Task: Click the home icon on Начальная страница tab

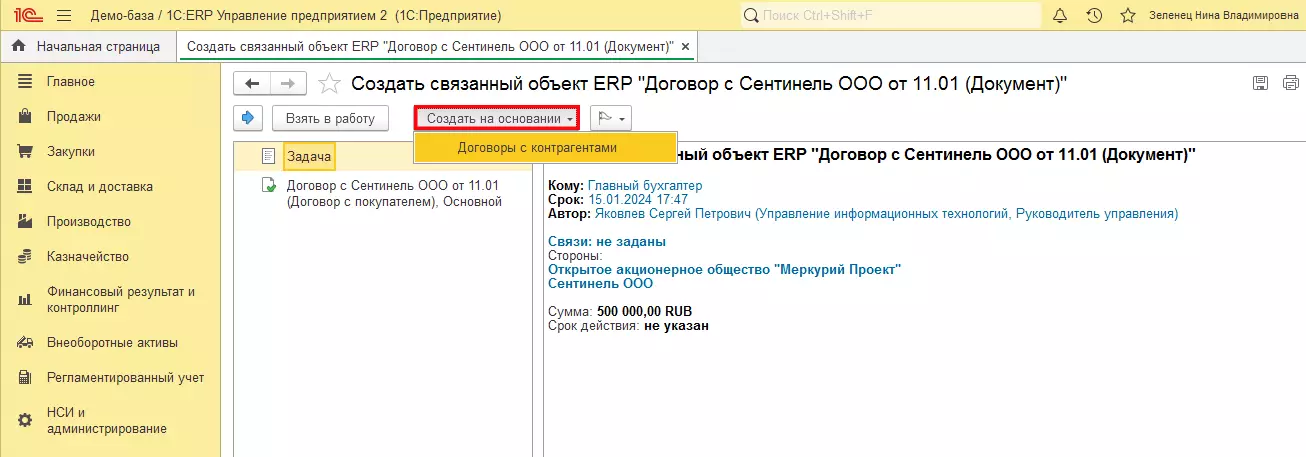Action: click(18, 46)
